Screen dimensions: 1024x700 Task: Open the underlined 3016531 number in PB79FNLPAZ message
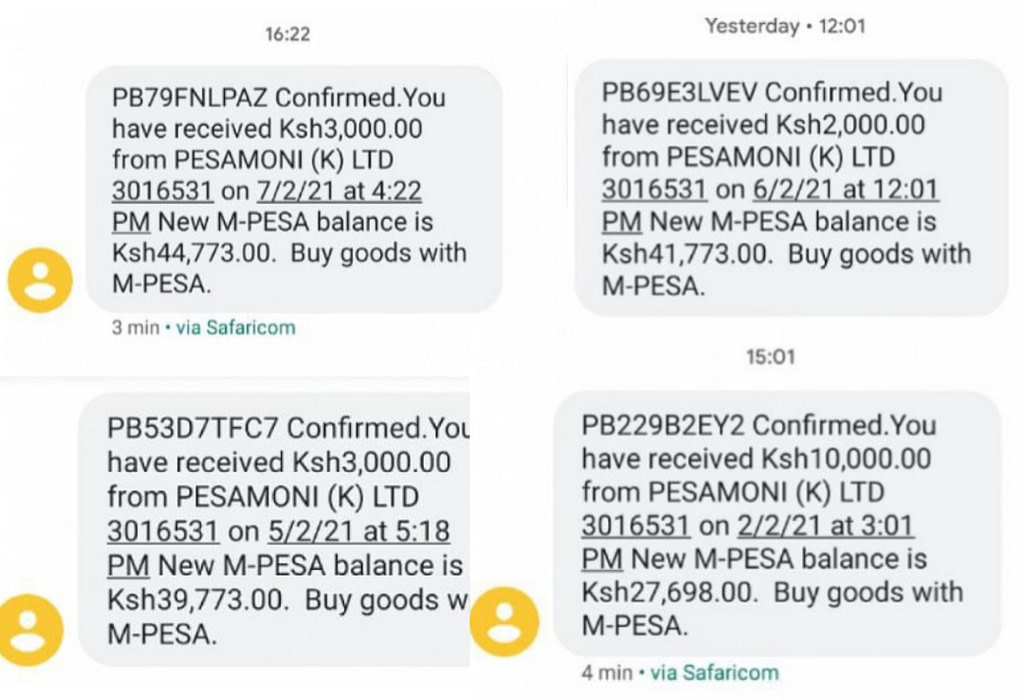163,191
